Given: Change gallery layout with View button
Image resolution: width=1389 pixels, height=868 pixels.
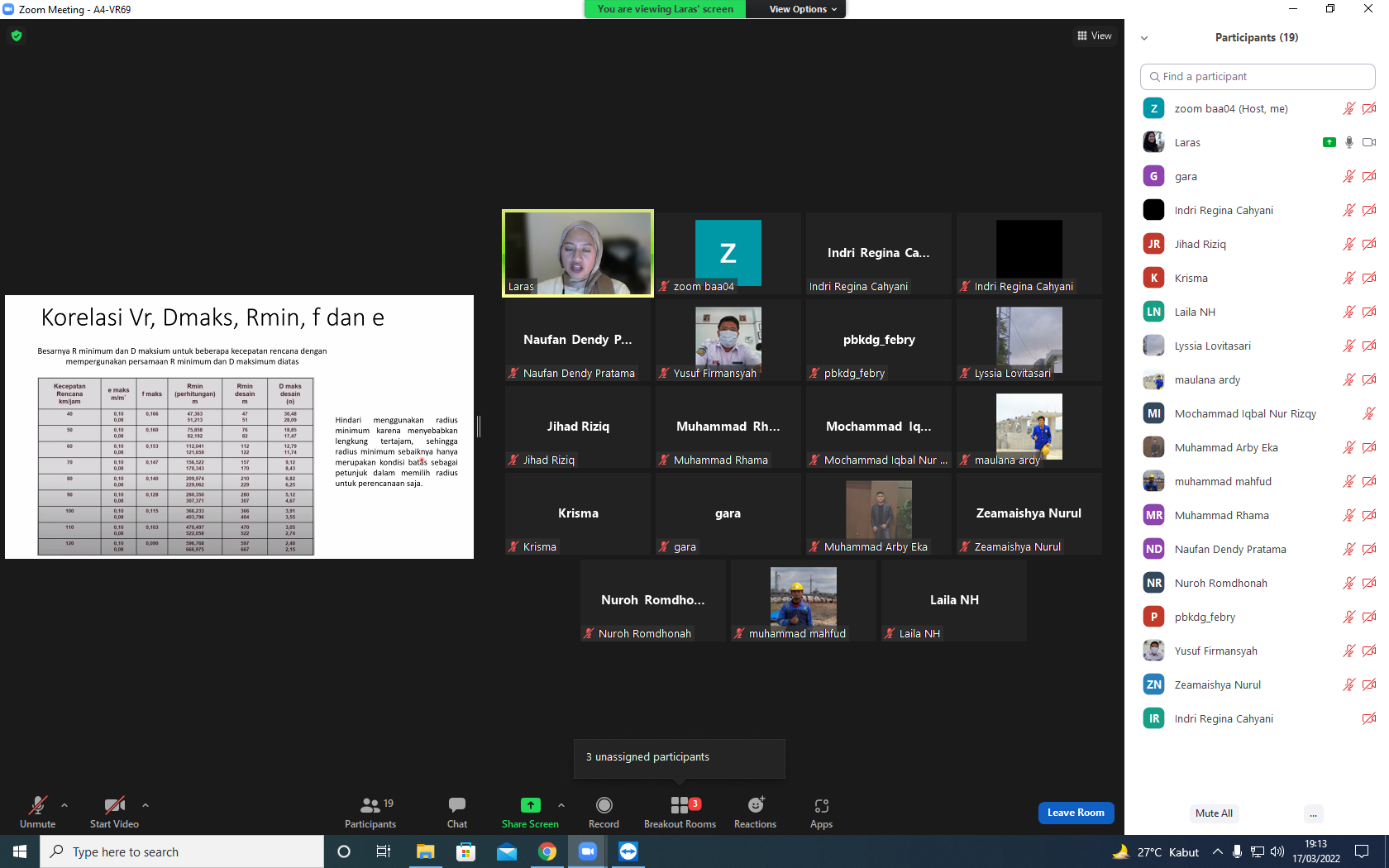Looking at the screenshot, I should [1095, 36].
